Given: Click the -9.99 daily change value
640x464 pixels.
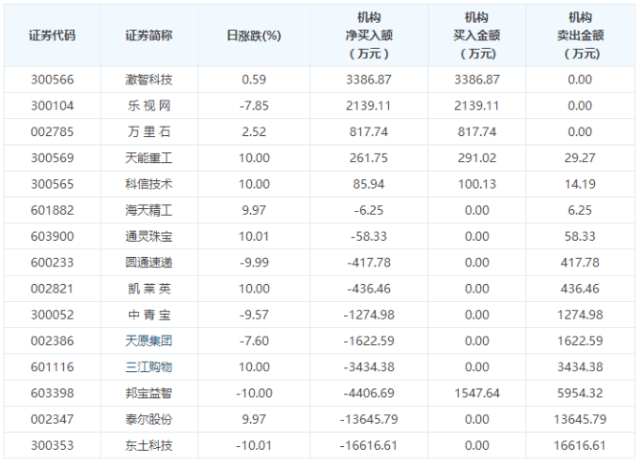Looking at the screenshot, I should pos(254,262).
